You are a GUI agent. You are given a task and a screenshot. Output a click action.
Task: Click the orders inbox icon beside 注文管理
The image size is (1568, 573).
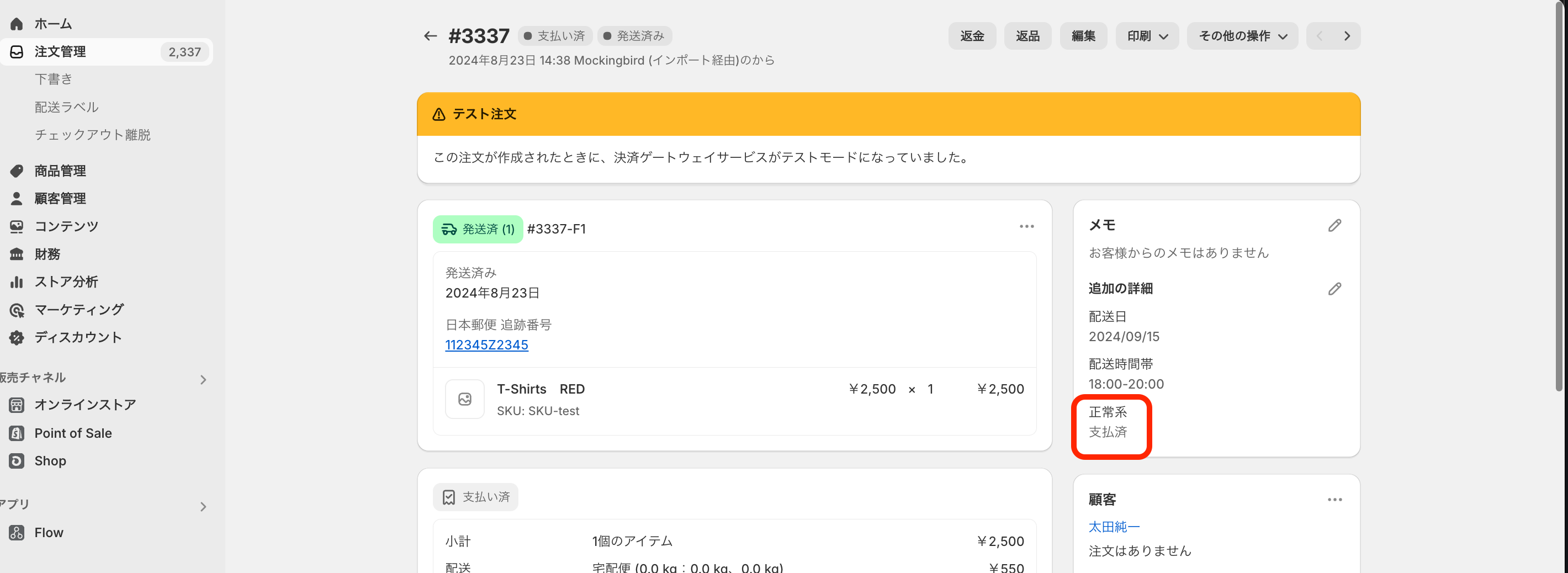17,52
